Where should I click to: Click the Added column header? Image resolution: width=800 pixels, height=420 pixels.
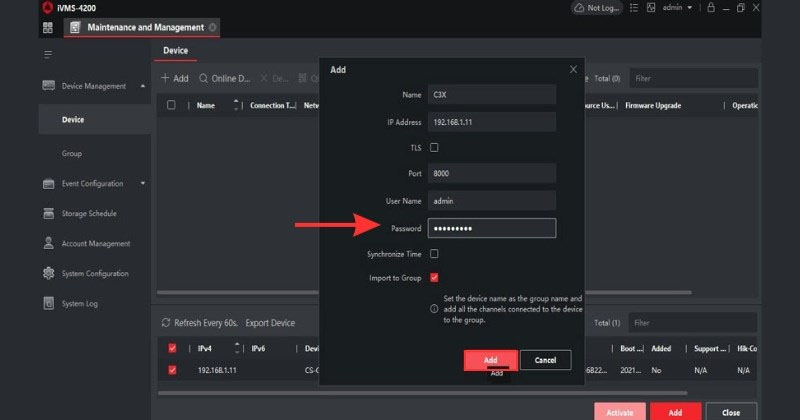661,349
